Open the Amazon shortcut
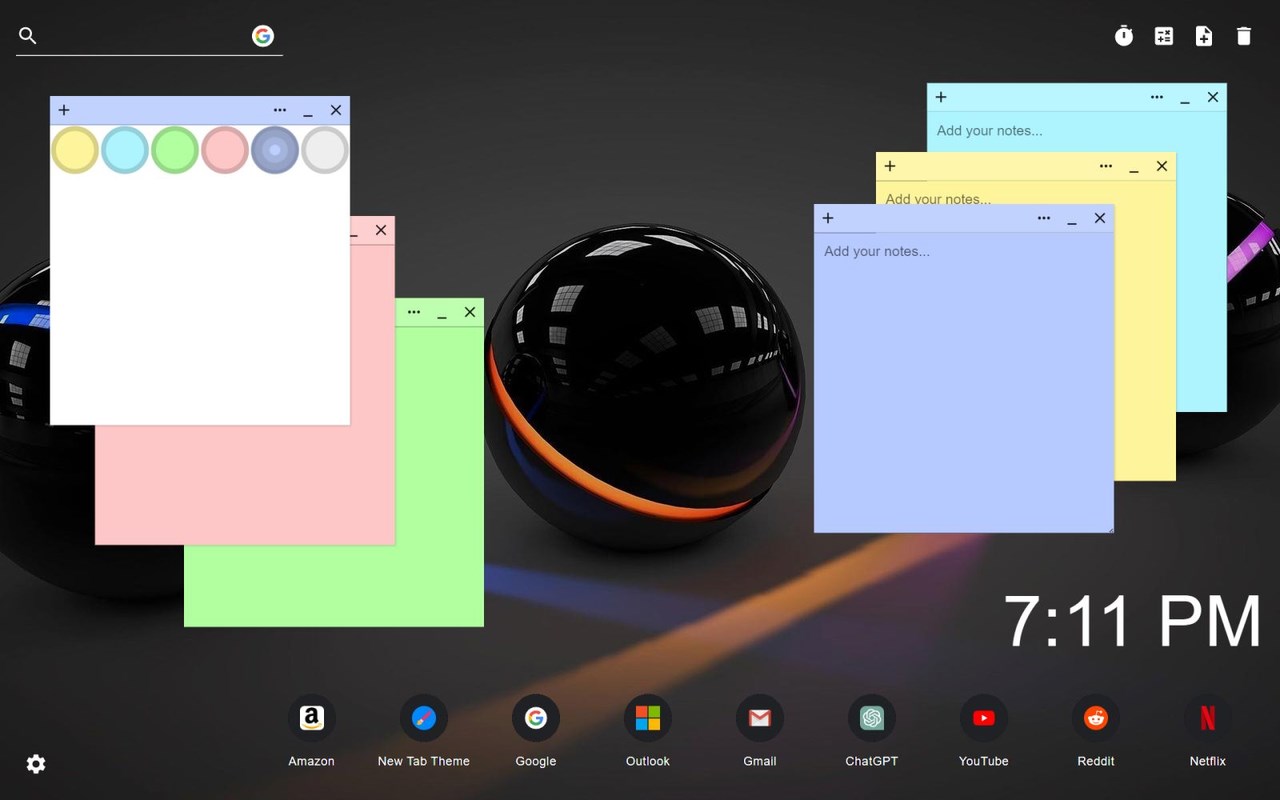This screenshot has height=800, width=1280. (312, 718)
